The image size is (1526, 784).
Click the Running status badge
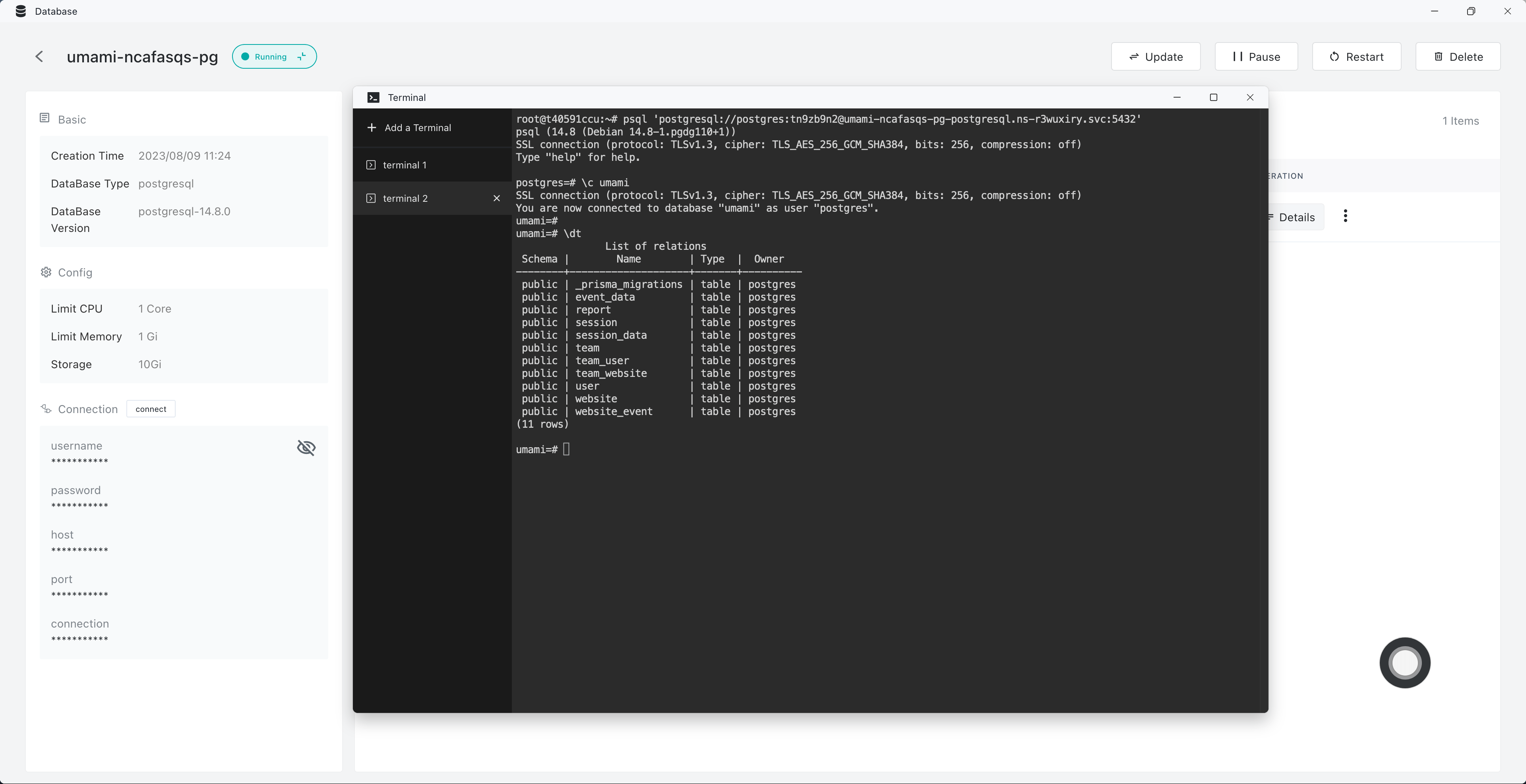[274, 57]
